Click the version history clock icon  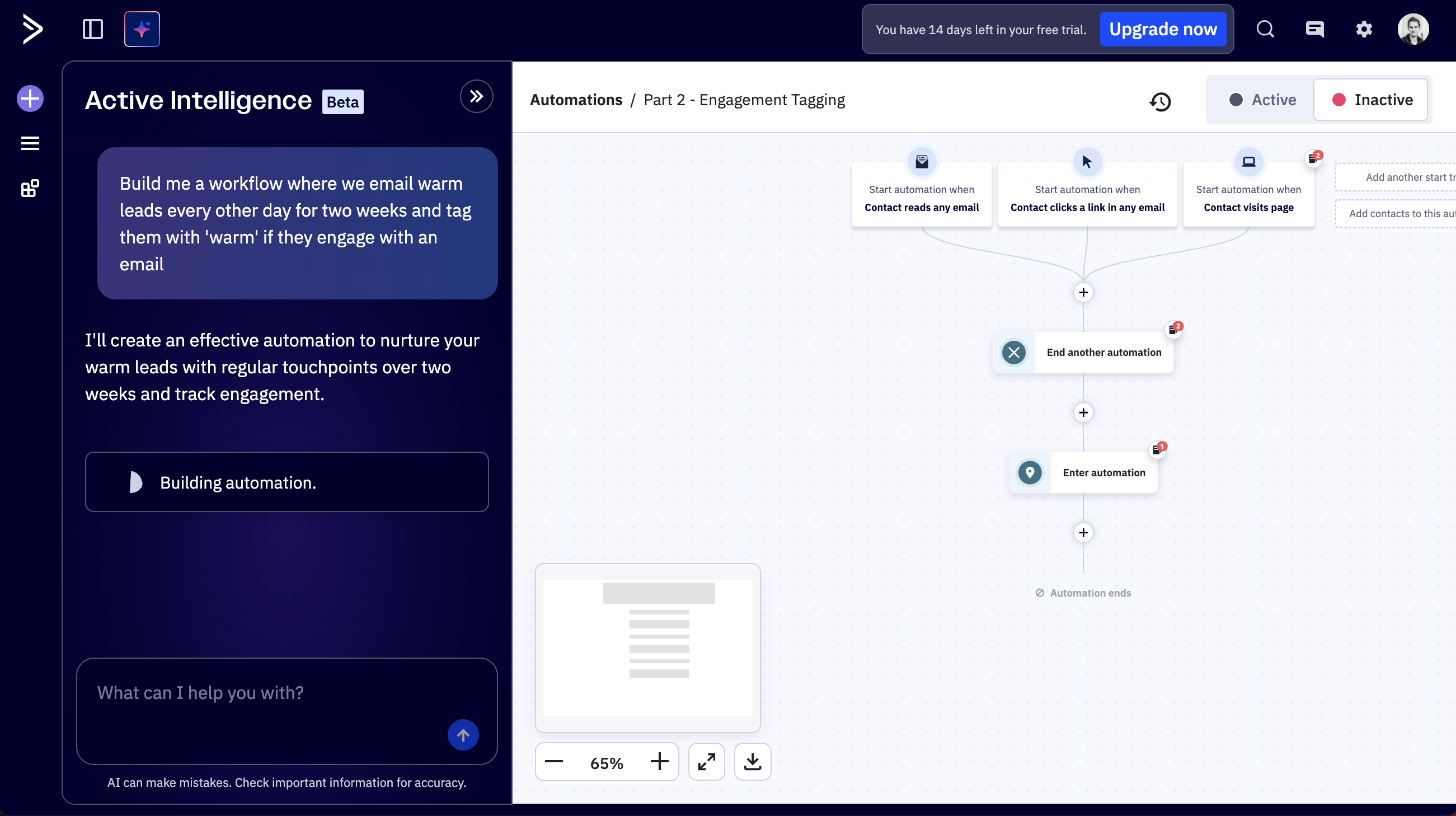(x=1161, y=102)
